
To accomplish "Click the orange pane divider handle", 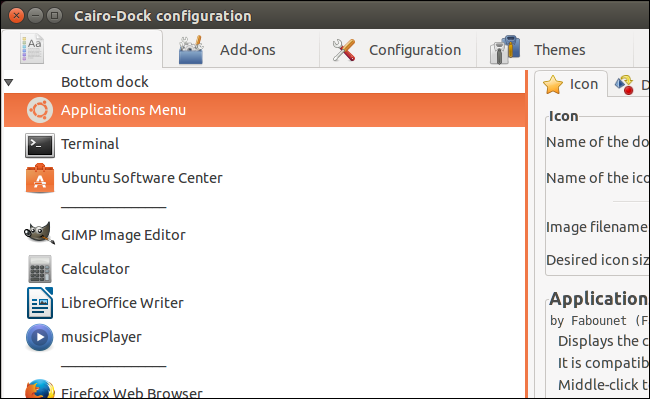I will coord(527,234).
